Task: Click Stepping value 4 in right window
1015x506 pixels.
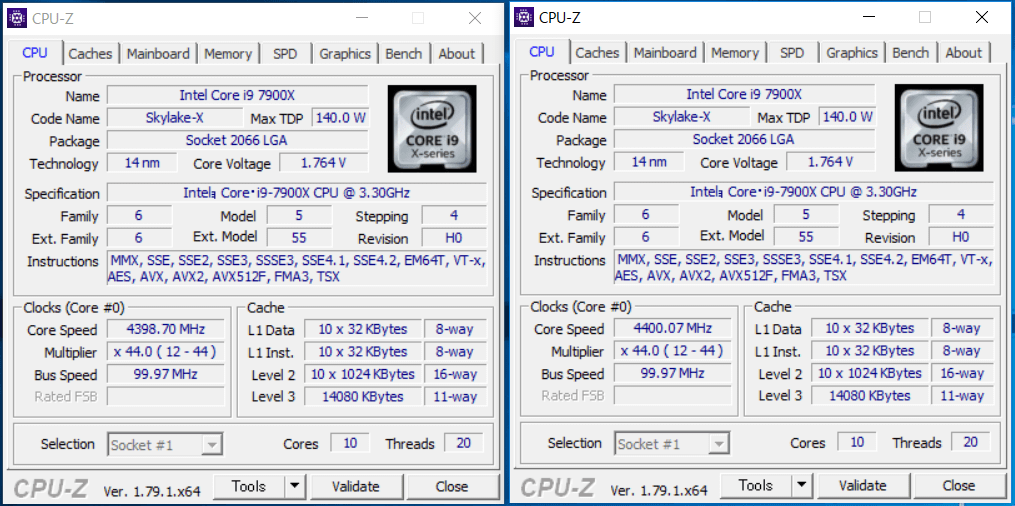Action: point(961,214)
